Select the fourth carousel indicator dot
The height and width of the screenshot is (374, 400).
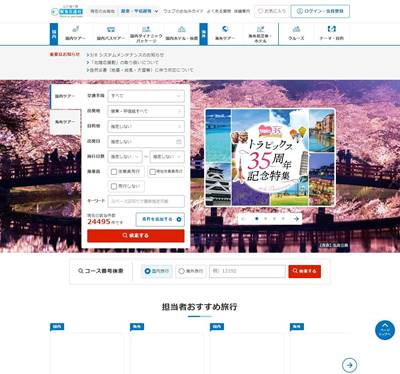point(283,219)
